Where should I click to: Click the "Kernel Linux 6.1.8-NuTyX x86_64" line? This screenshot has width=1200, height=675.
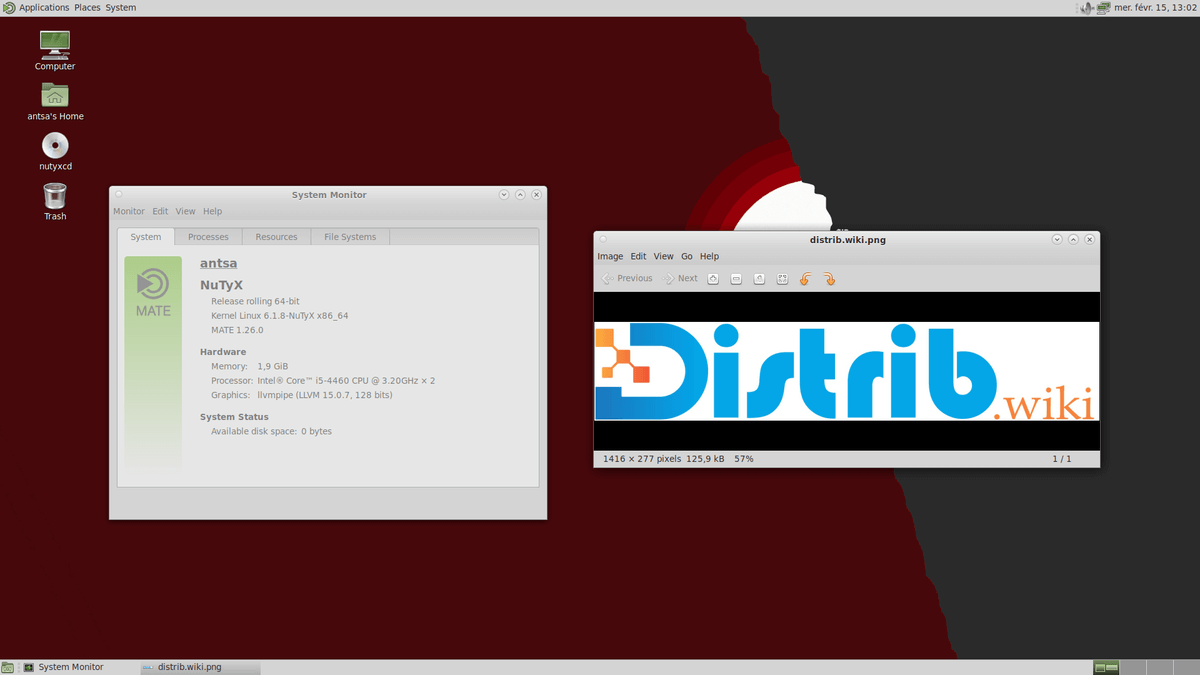pos(280,316)
